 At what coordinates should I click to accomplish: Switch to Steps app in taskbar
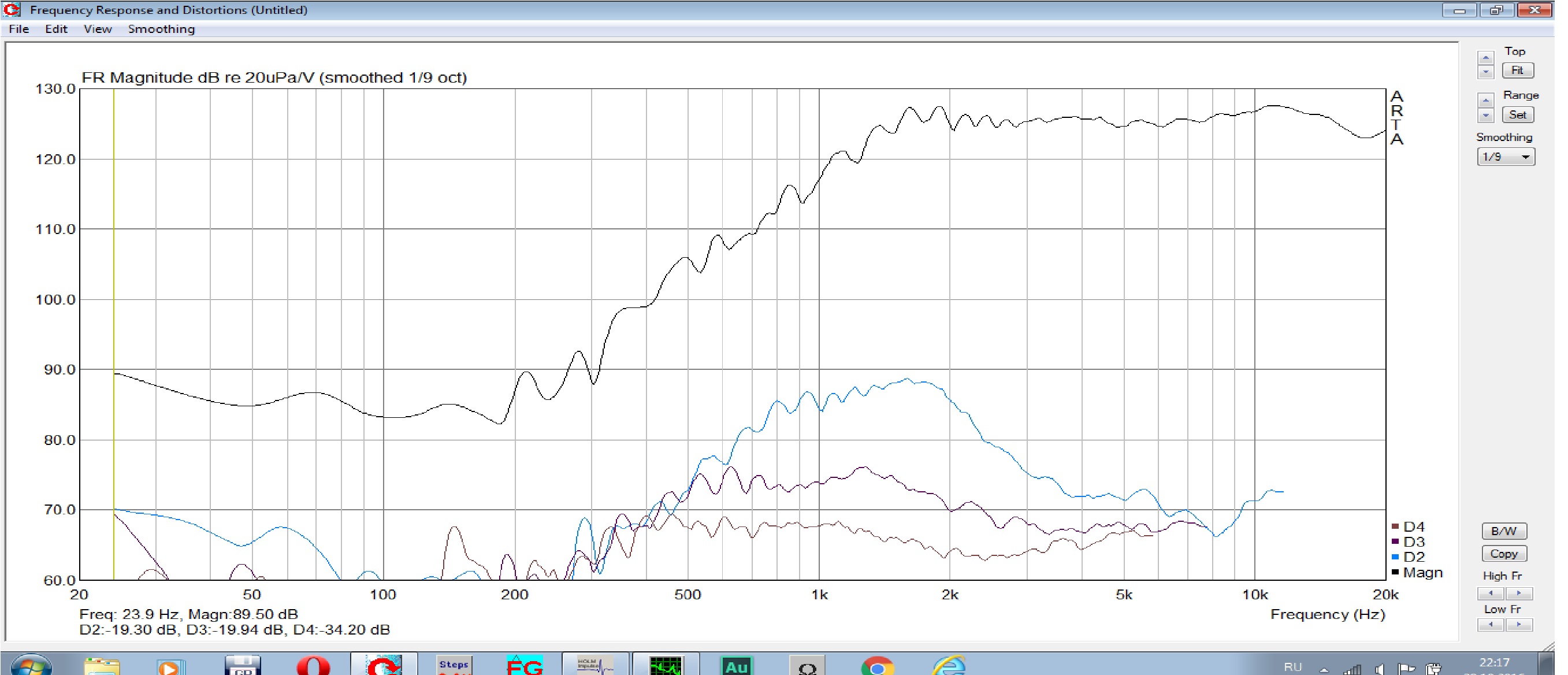pyautogui.click(x=454, y=666)
